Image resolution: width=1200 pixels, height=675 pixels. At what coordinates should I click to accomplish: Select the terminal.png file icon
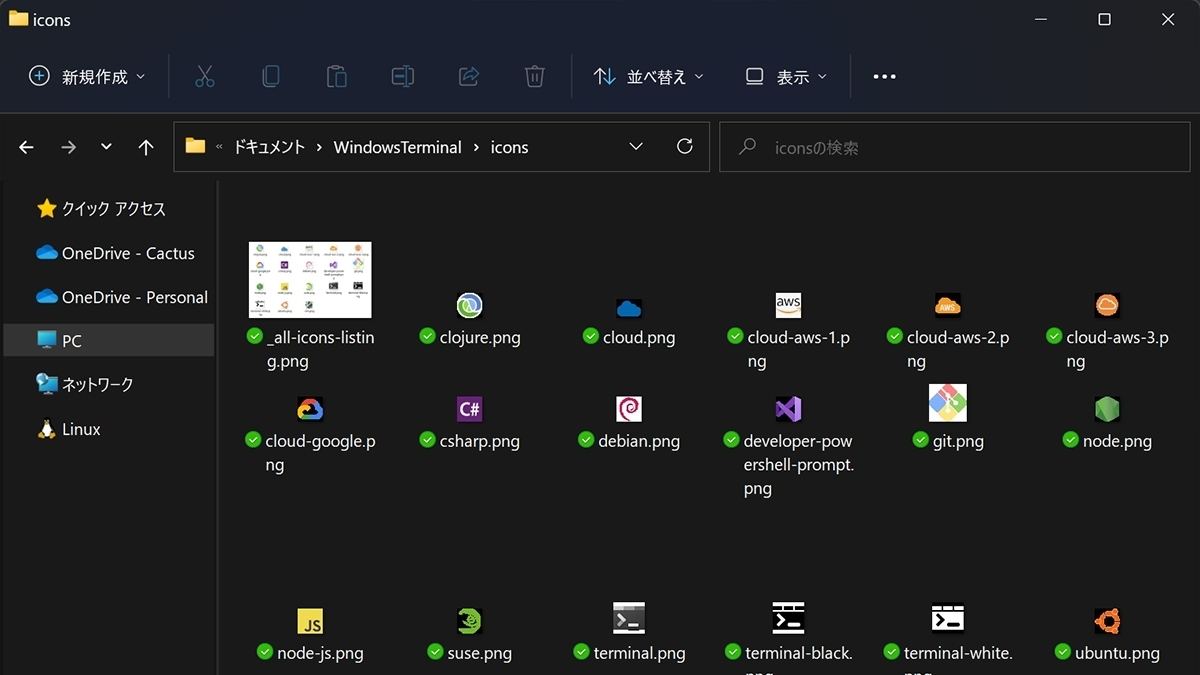(629, 618)
